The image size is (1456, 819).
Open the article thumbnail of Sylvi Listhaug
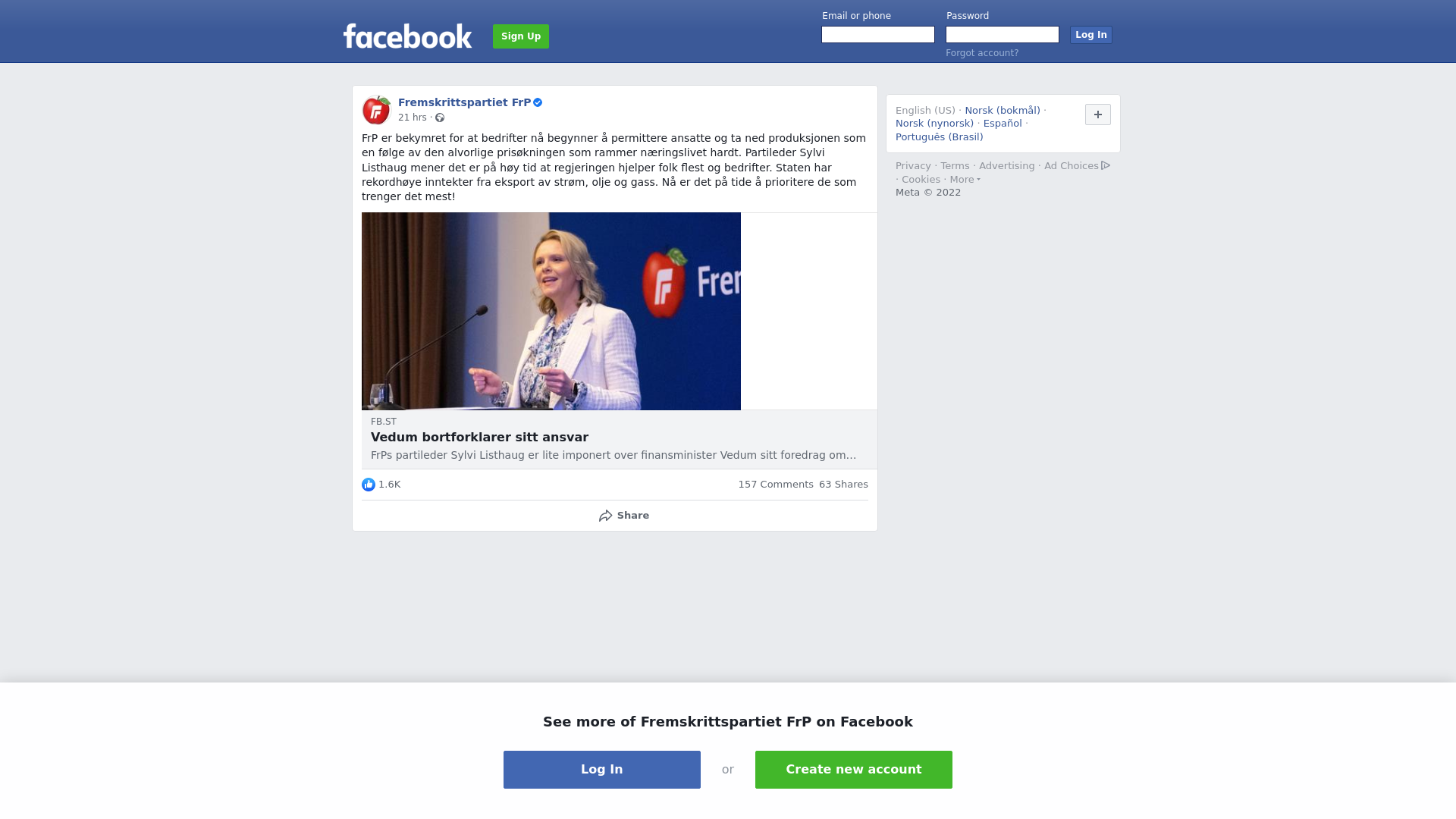pos(551,311)
